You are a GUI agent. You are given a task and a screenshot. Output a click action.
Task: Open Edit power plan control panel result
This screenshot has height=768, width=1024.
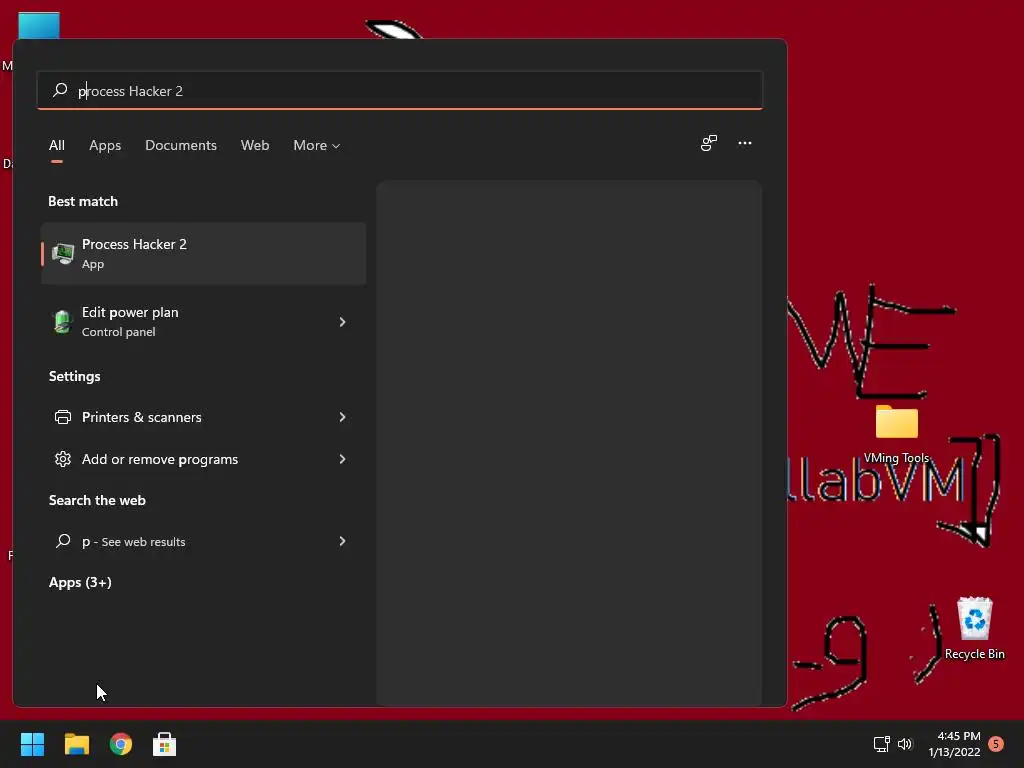pyautogui.click(x=203, y=321)
